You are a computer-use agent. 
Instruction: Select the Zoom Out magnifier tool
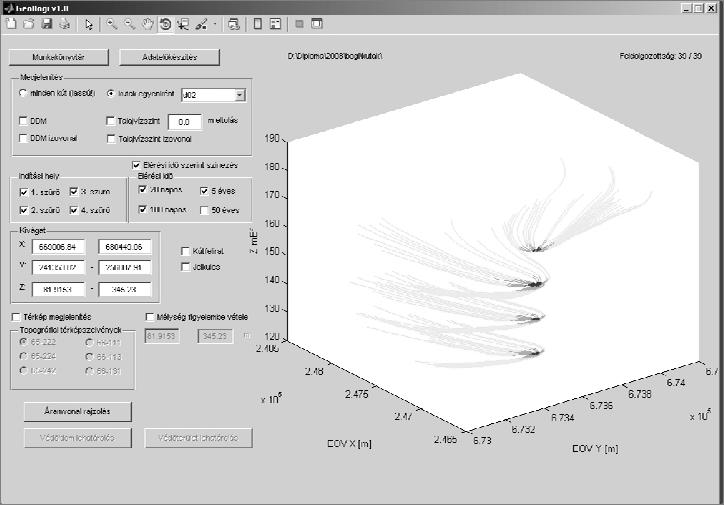(130, 24)
